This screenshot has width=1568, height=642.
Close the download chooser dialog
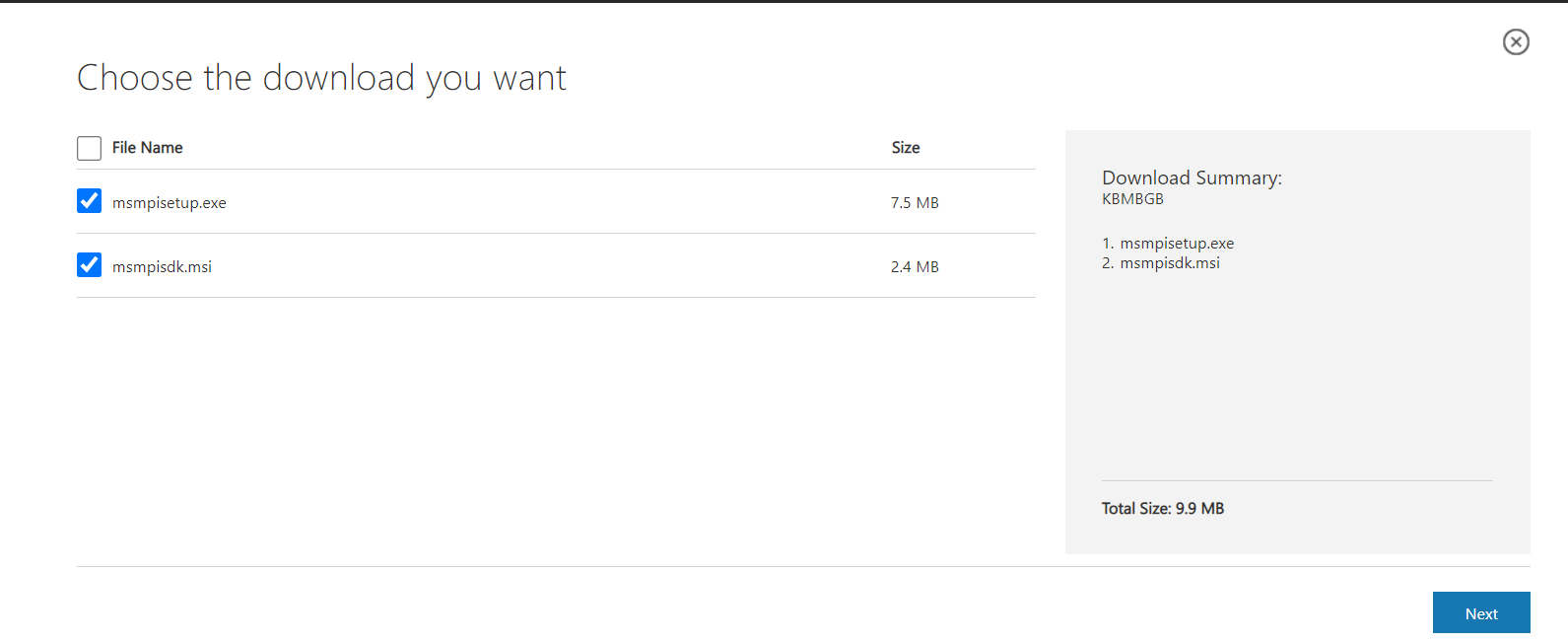(x=1516, y=41)
